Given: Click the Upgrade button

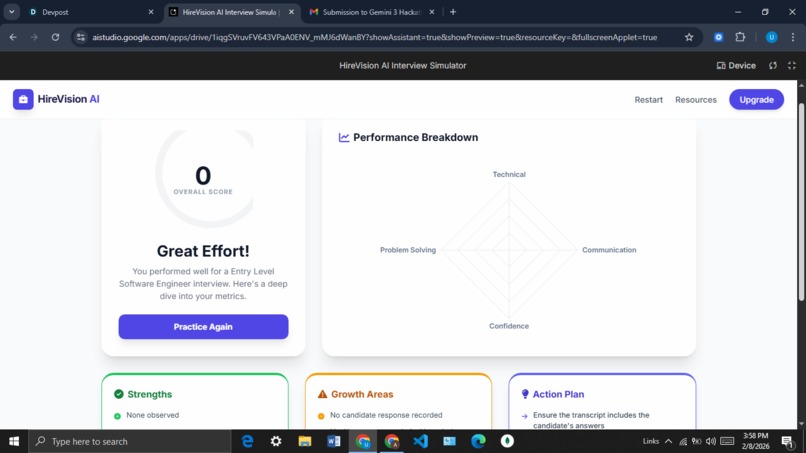Looking at the screenshot, I should coord(756,100).
